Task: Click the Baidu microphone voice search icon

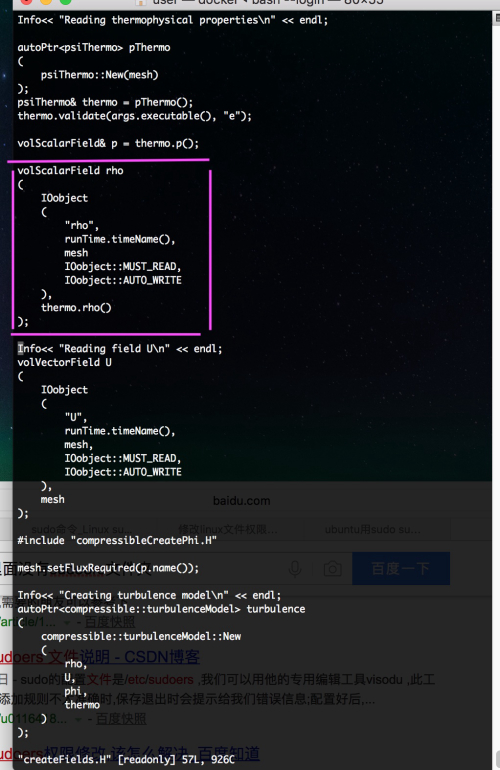Action: click(295, 569)
